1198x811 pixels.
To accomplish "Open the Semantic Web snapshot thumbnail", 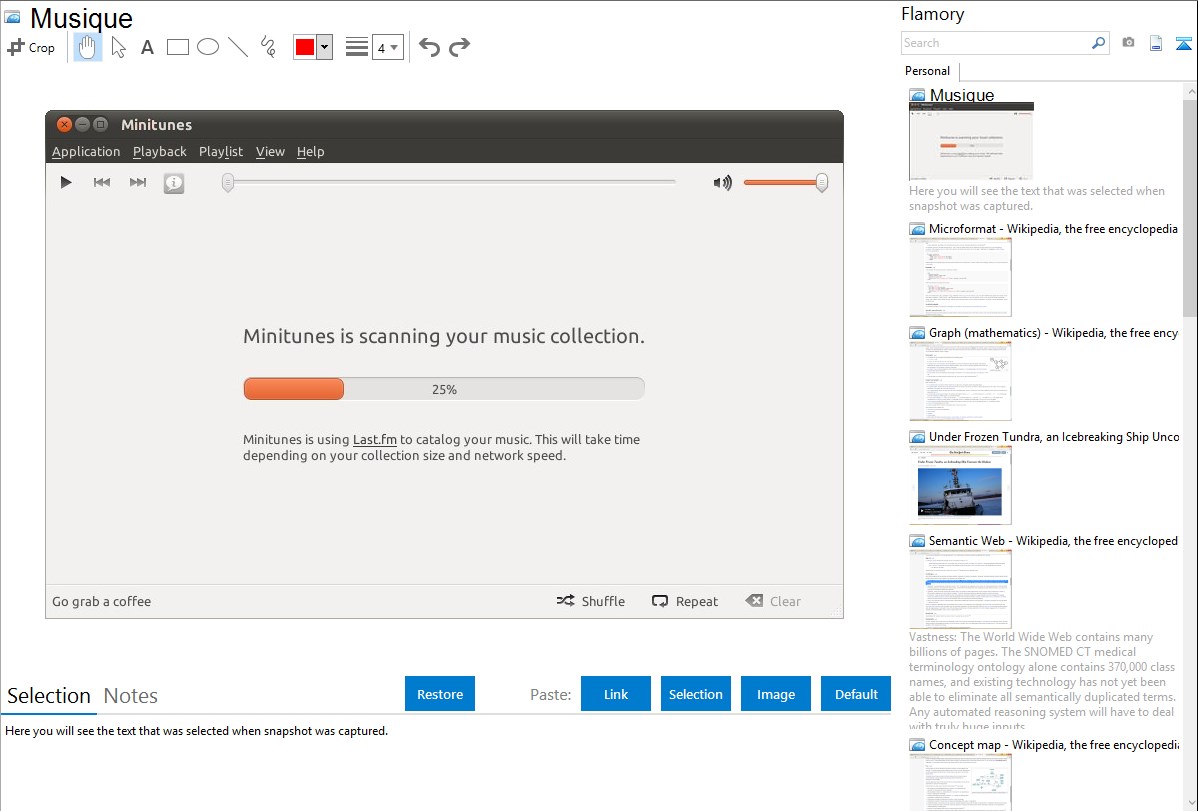I will pos(960,589).
